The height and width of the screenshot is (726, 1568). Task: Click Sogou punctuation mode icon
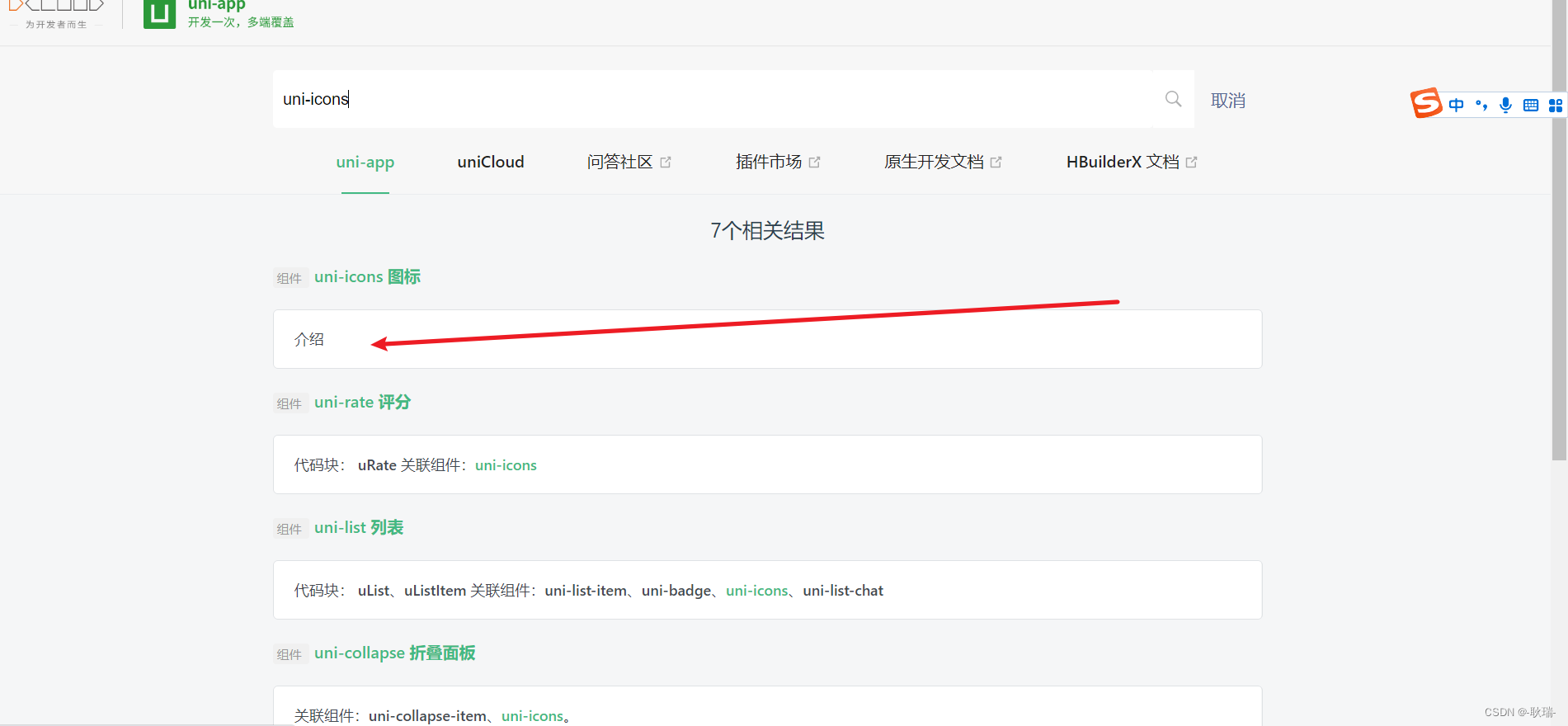point(1481,105)
